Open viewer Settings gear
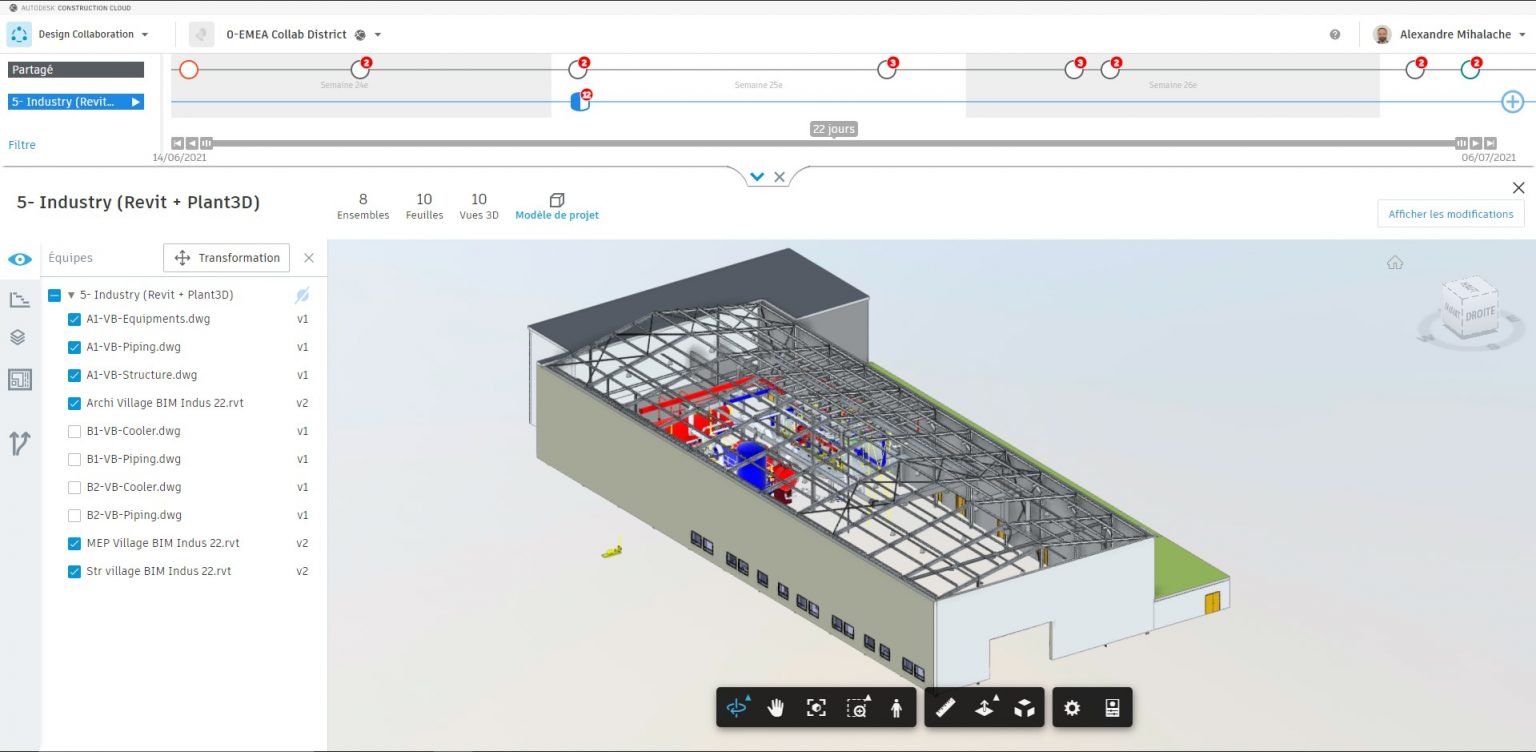Image resolution: width=1536 pixels, height=752 pixels. (1072, 708)
